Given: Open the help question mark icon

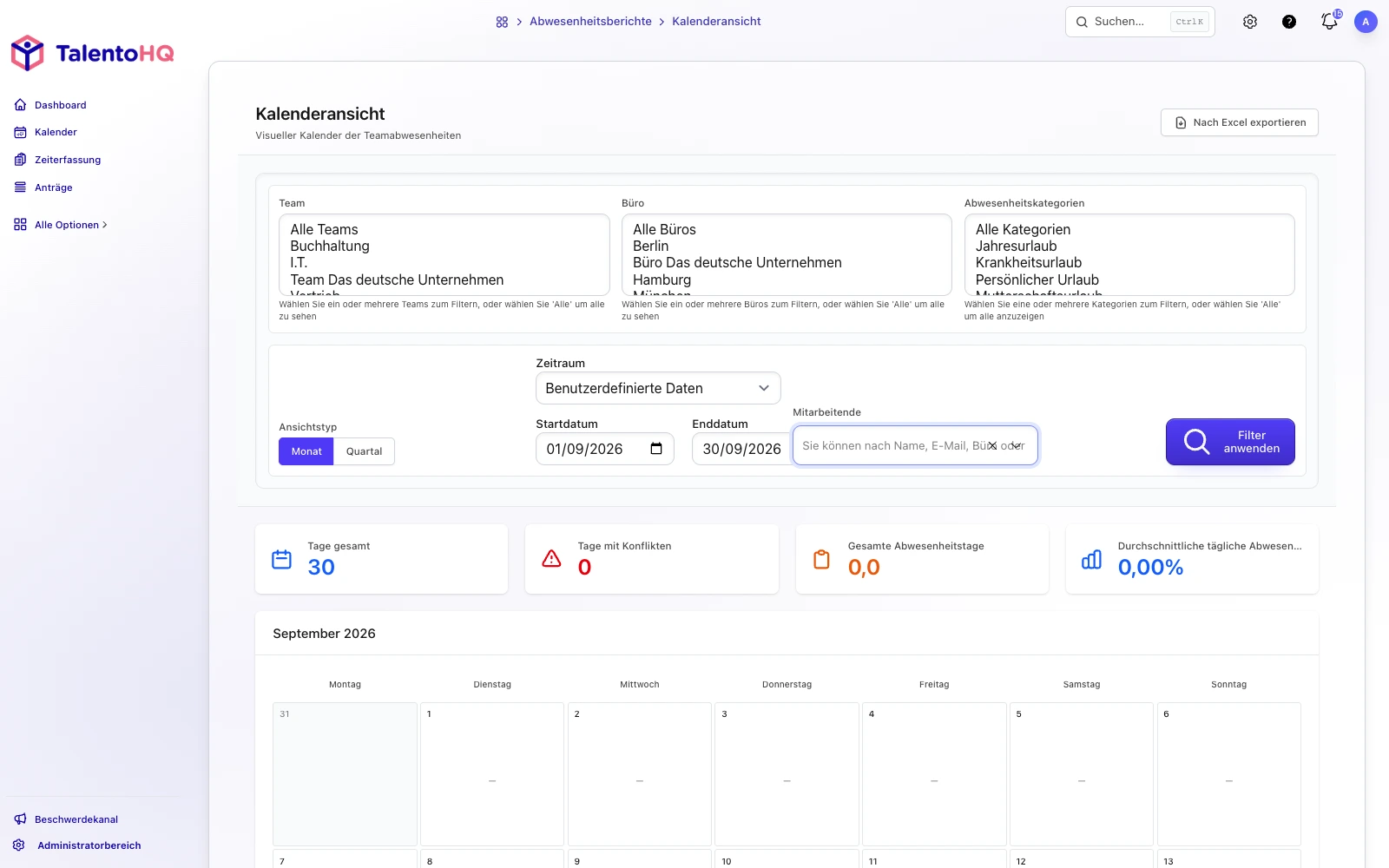Looking at the screenshot, I should tap(1289, 22).
